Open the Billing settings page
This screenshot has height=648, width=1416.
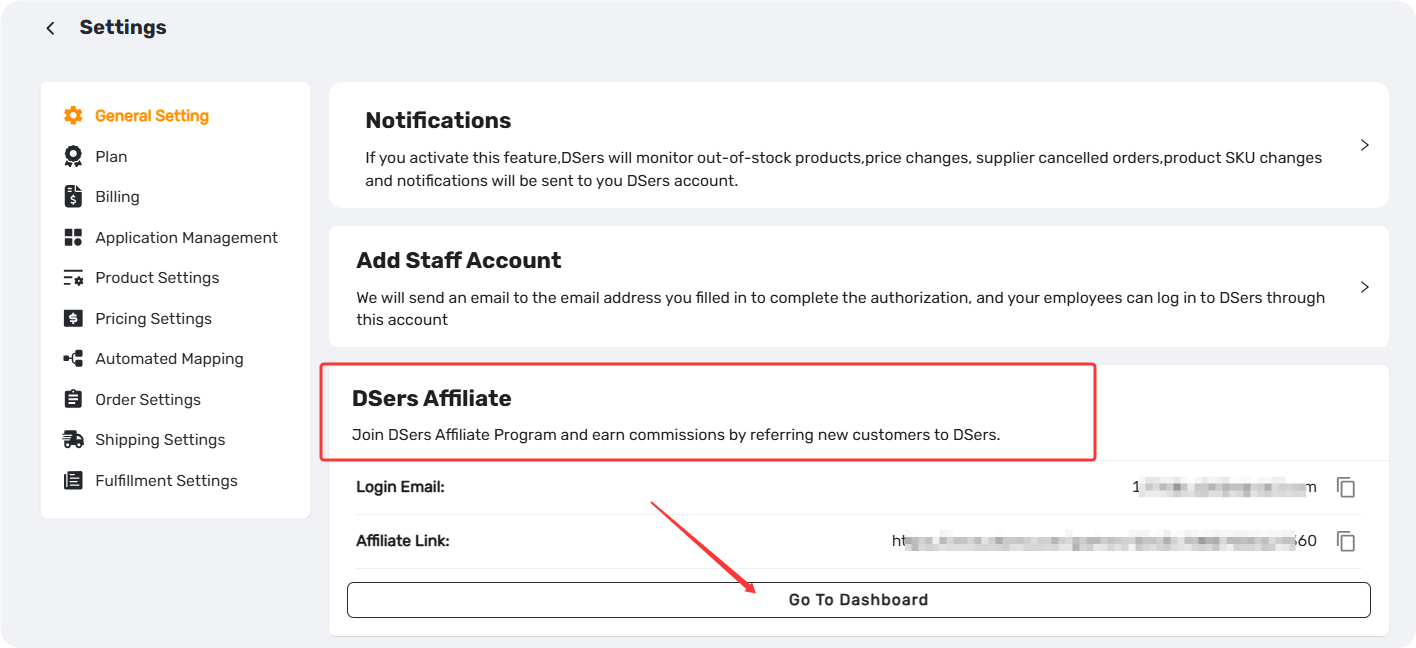click(x=117, y=197)
